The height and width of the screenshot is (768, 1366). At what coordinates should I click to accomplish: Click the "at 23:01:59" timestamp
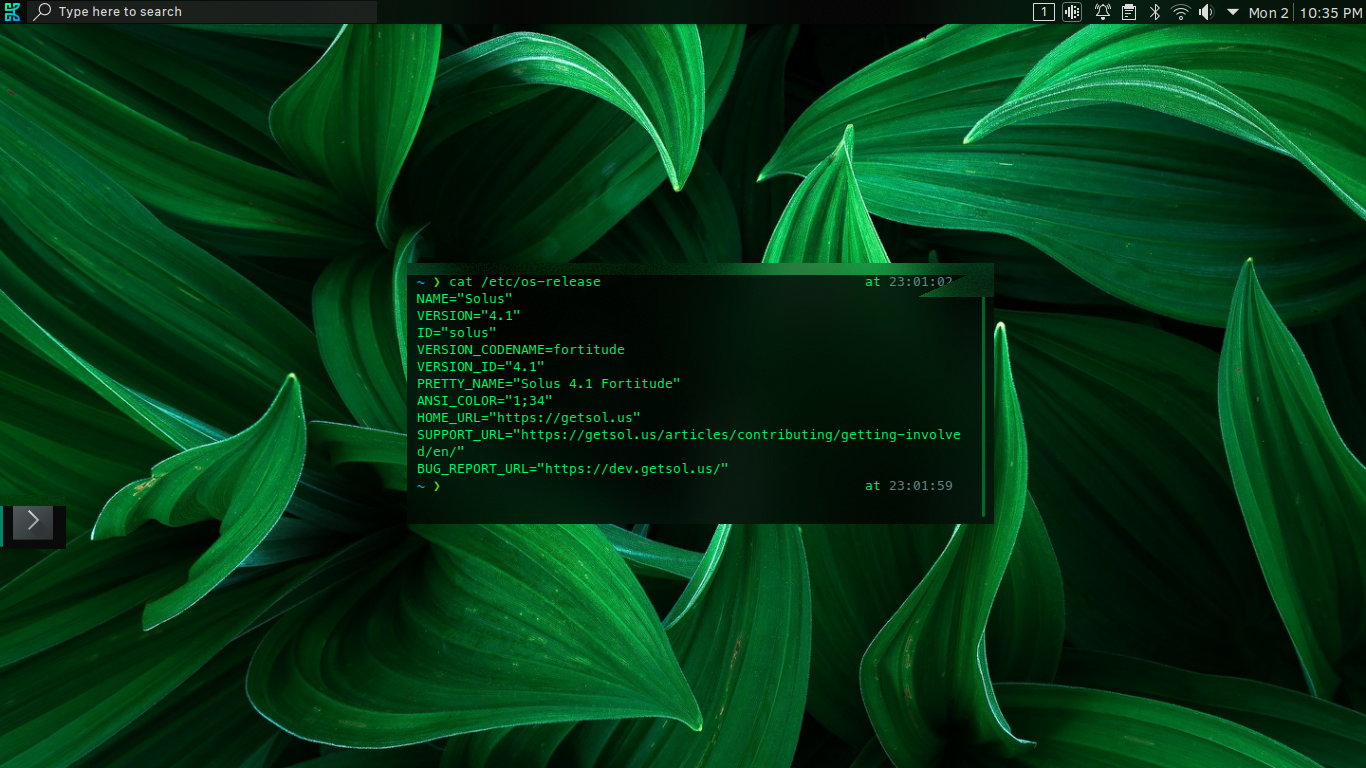coord(908,486)
